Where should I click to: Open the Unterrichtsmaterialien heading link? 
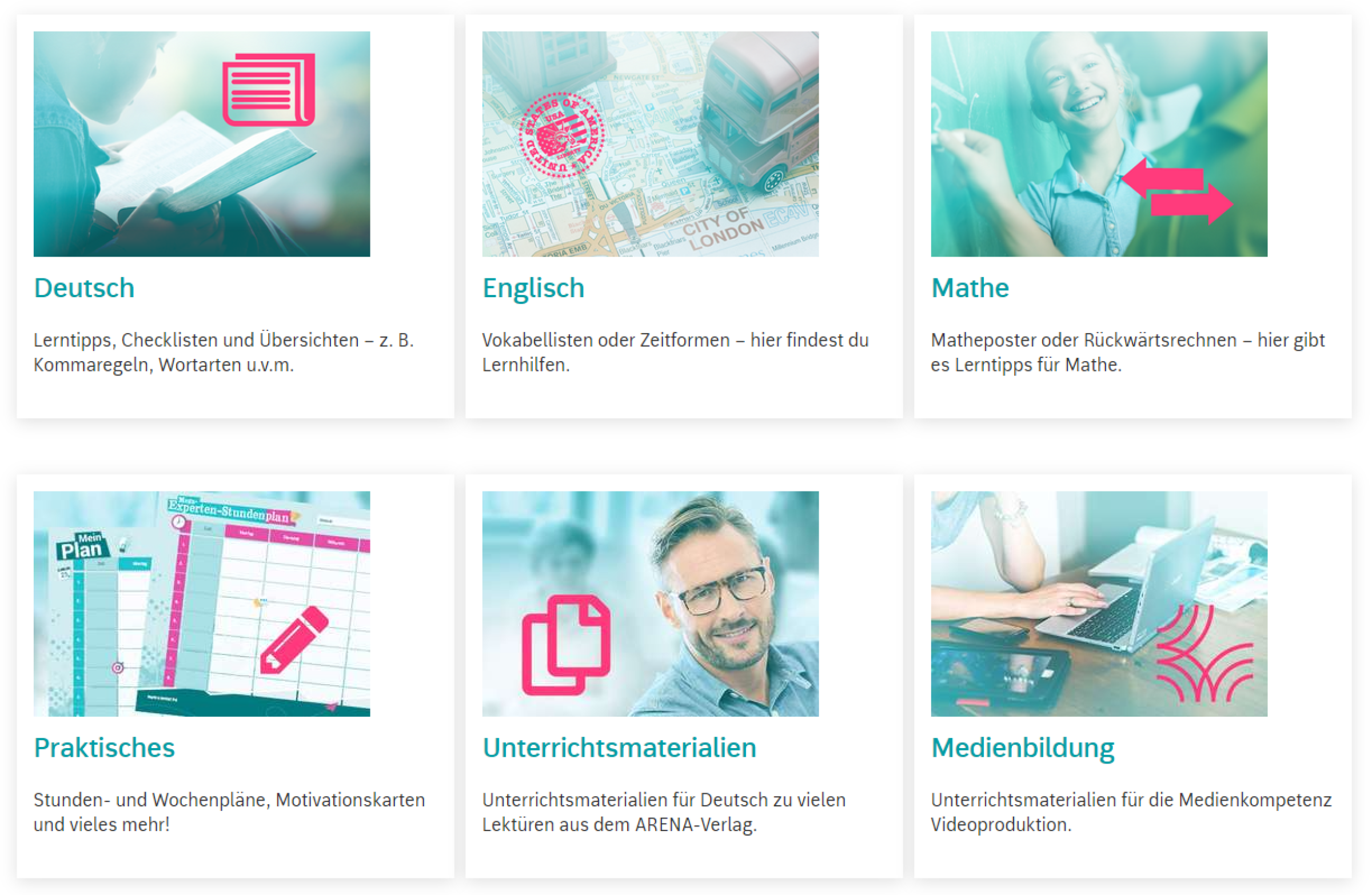tap(619, 748)
